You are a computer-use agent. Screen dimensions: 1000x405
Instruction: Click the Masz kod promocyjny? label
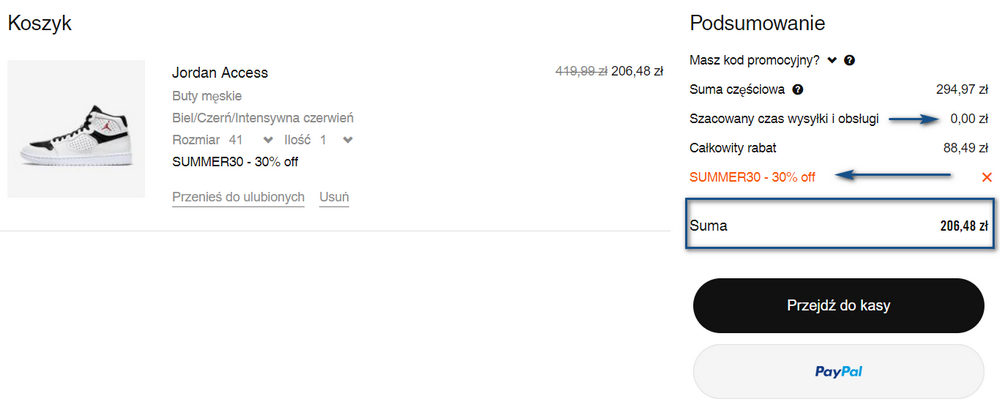[755, 61]
